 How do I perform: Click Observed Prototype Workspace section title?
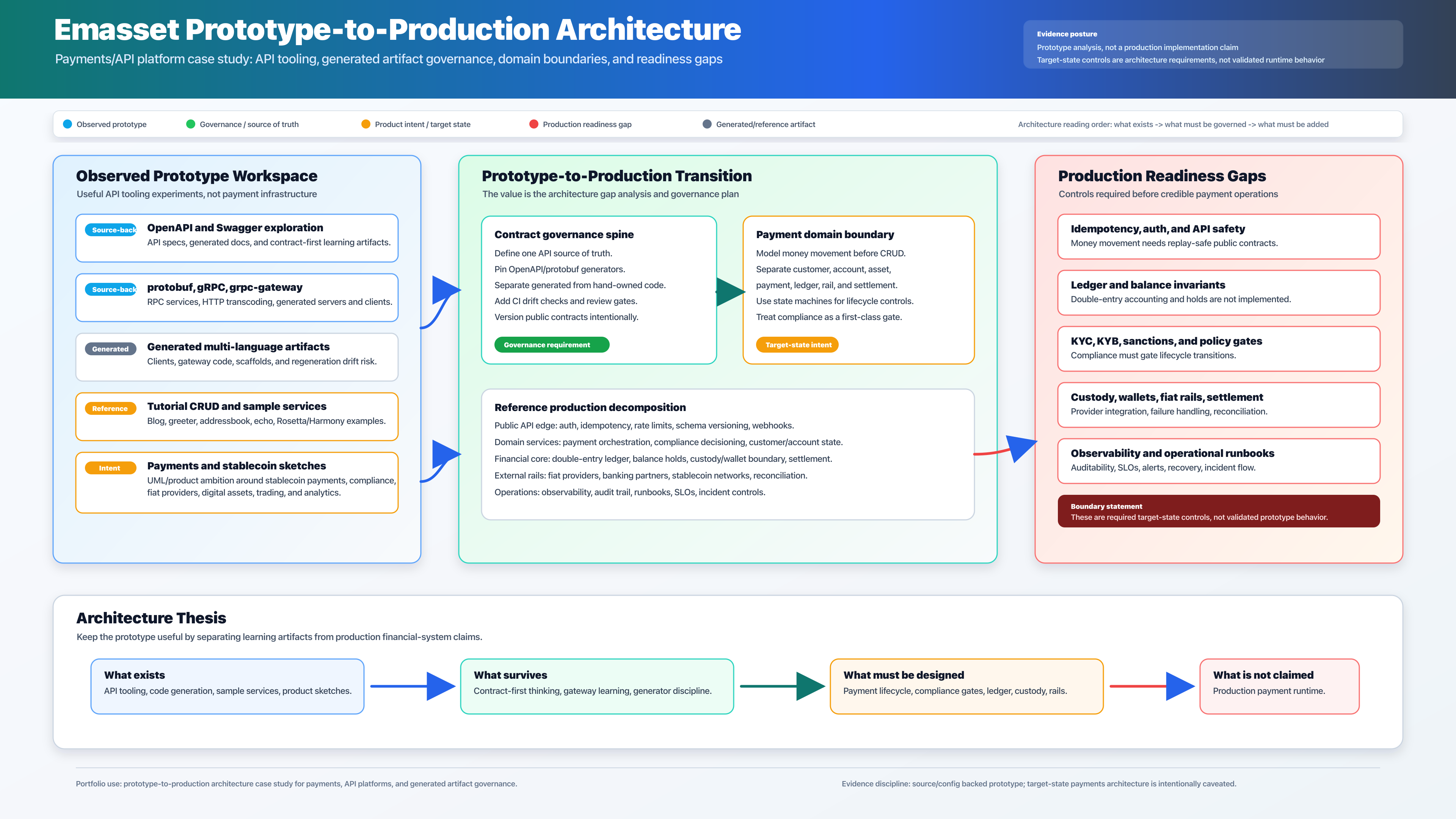[x=197, y=176]
